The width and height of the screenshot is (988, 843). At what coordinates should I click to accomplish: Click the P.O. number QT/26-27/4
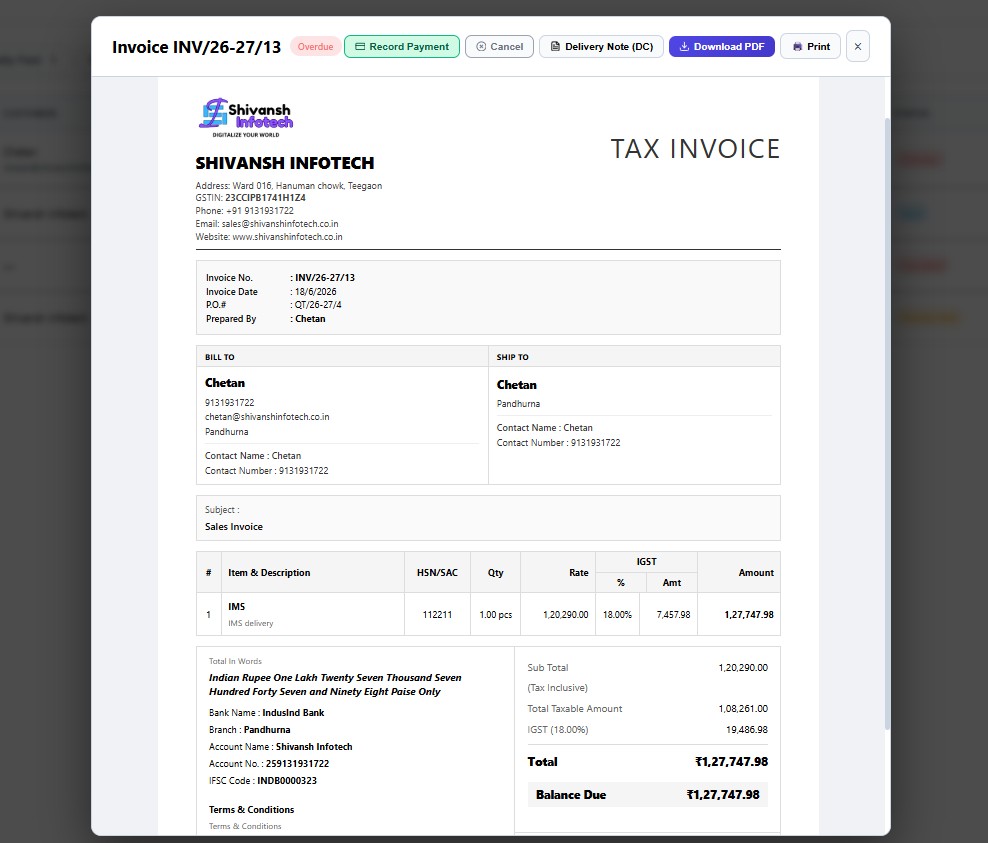[x=318, y=305]
